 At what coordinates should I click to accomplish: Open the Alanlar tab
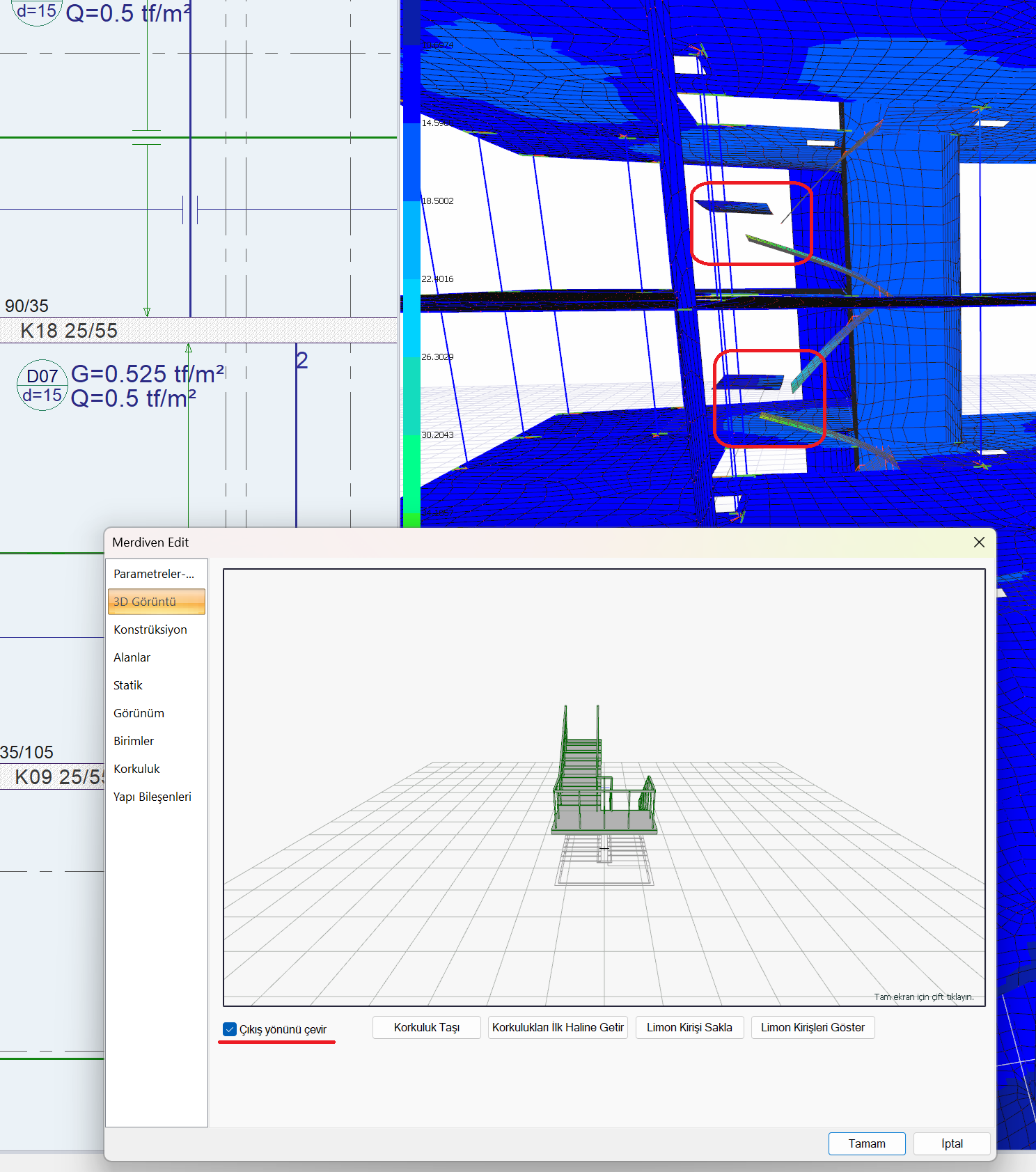click(x=132, y=657)
